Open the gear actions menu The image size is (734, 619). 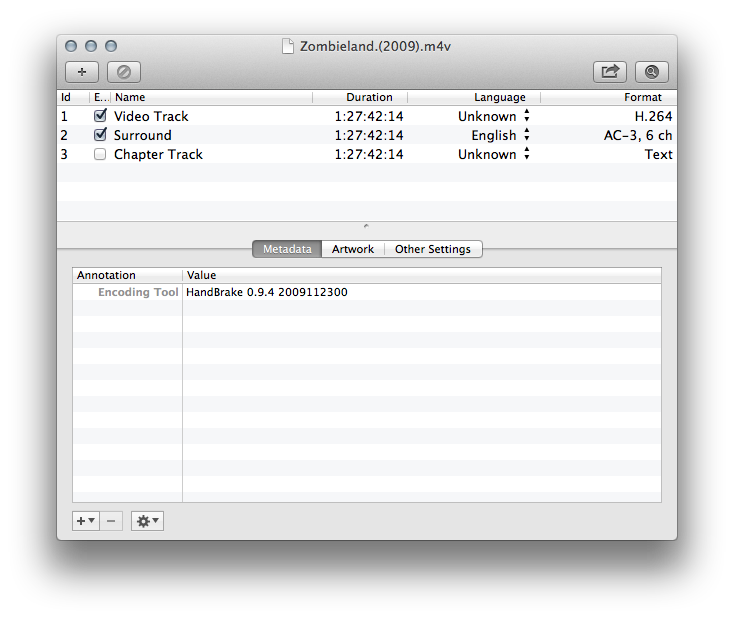pos(147,521)
